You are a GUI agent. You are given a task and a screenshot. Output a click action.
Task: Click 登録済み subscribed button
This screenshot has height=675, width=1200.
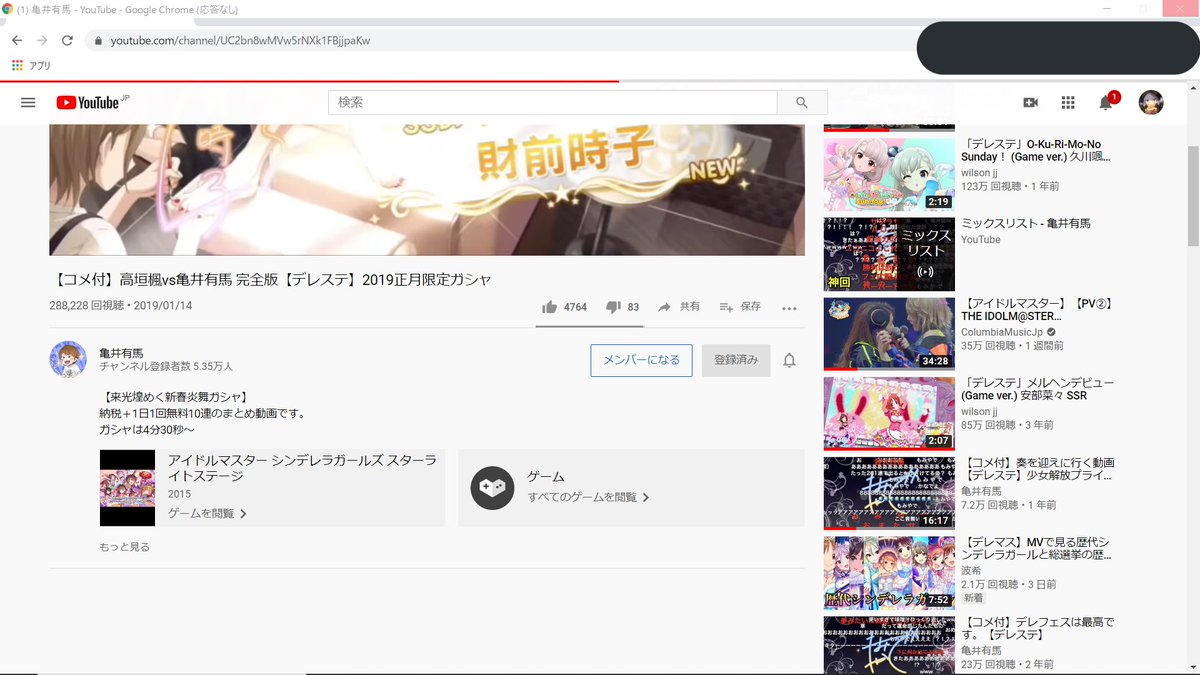[x=736, y=360]
